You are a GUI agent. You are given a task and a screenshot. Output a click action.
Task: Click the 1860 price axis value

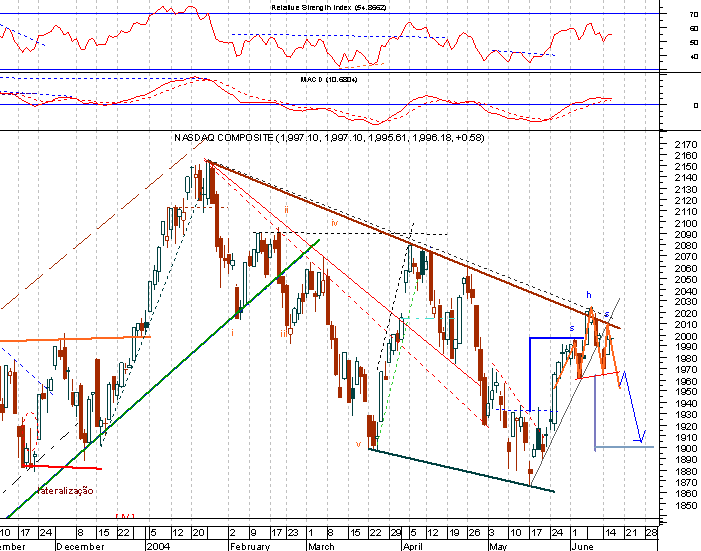[685, 494]
